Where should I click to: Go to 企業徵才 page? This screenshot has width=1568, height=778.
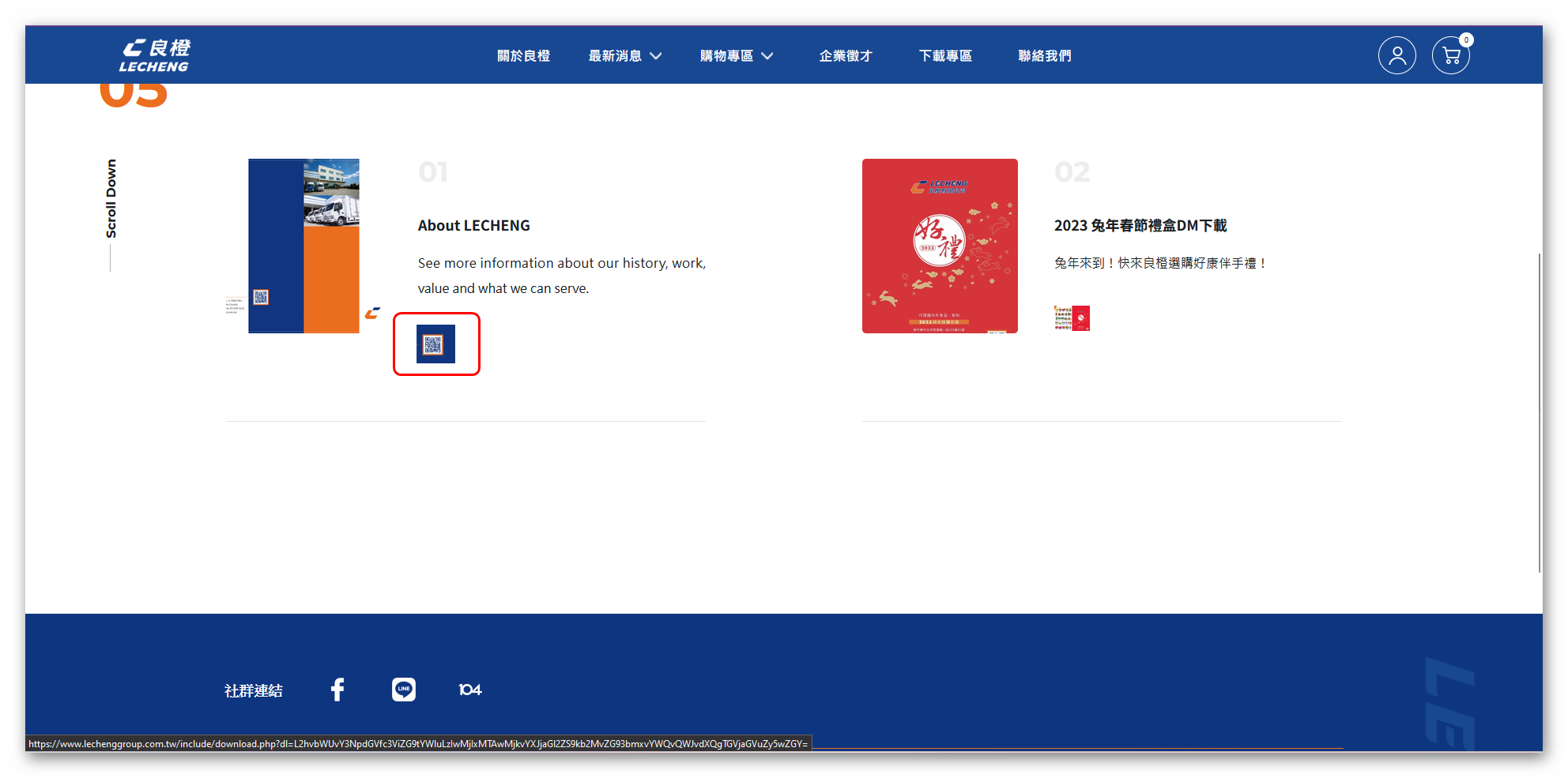click(846, 55)
